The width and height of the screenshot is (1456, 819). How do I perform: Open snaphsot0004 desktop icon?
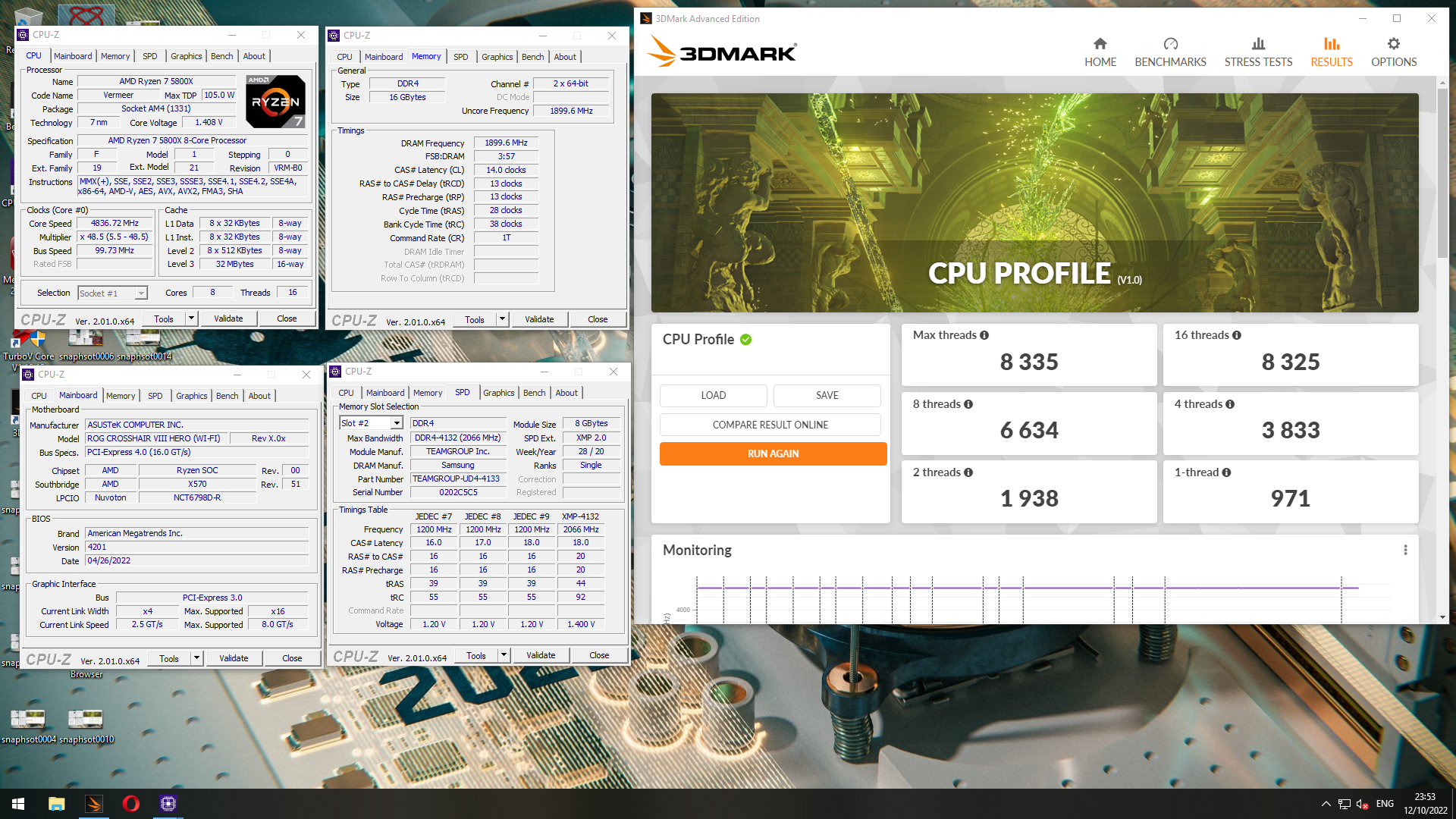(x=28, y=725)
